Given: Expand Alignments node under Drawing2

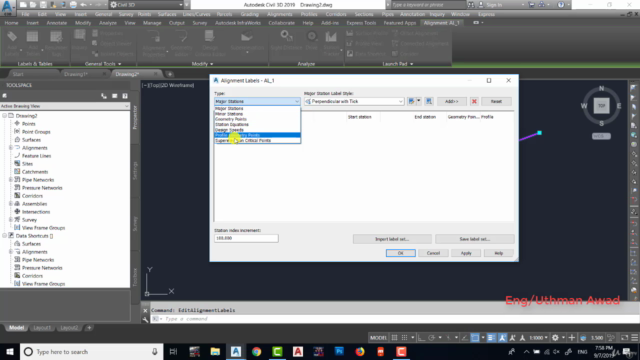Looking at the screenshot, I should (11, 148).
